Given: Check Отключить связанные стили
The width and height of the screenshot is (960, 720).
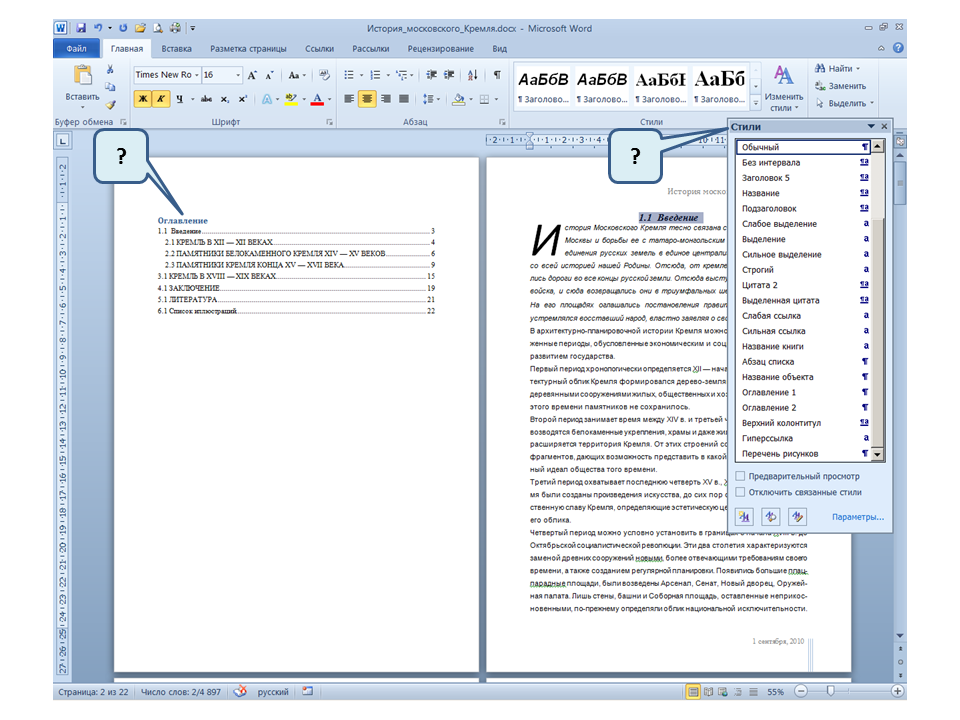Looking at the screenshot, I should click(x=740, y=492).
